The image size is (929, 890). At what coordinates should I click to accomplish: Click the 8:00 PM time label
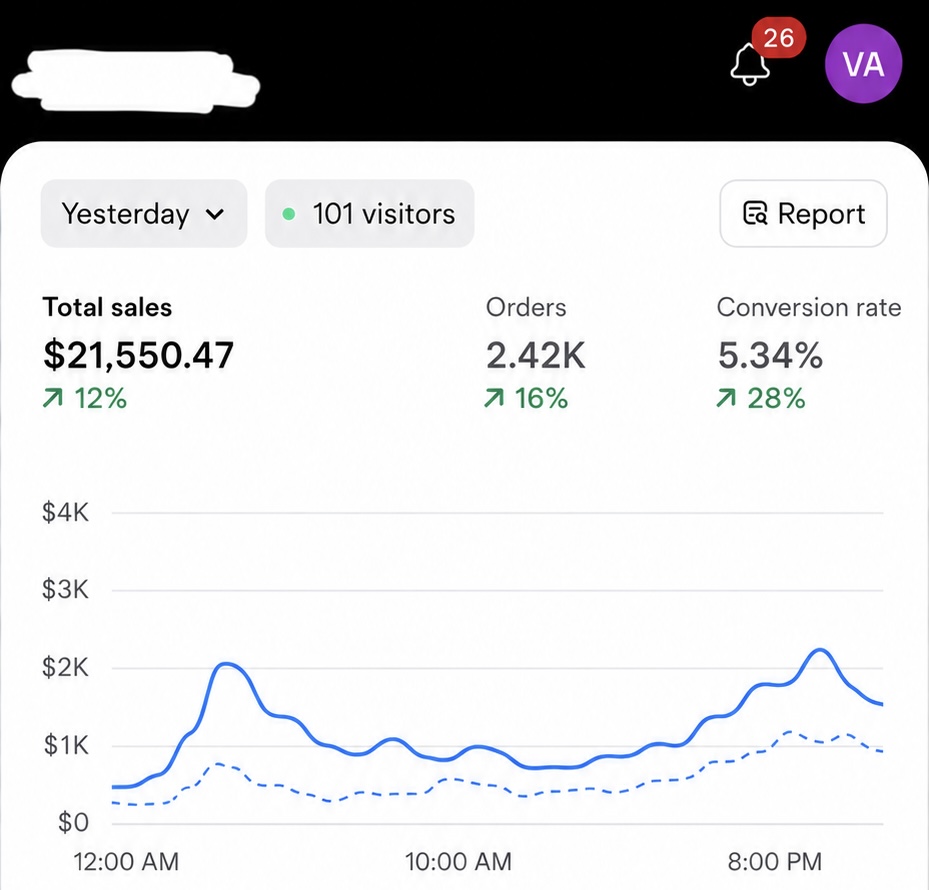tap(775, 862)
